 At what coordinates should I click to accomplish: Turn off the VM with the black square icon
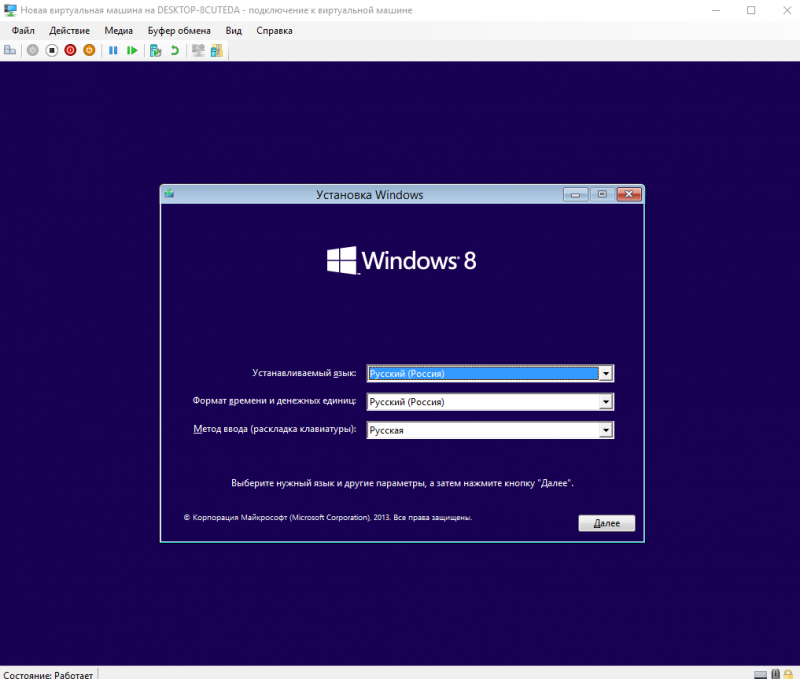tap(52, 50)
